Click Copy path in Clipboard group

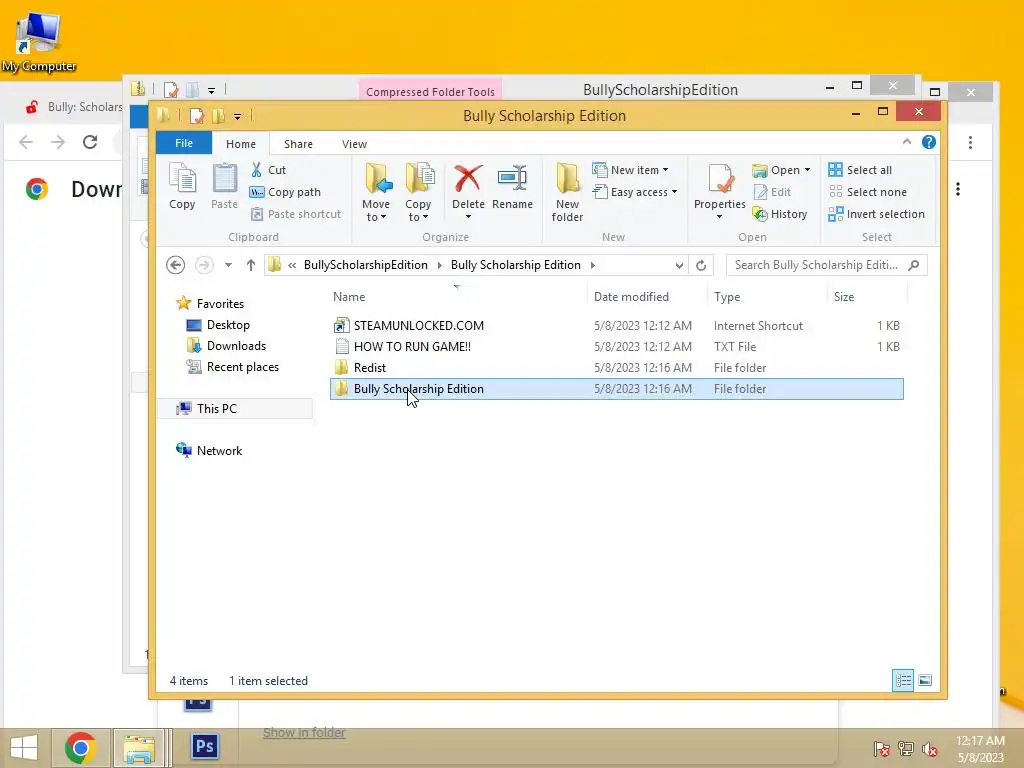point(285,192)
